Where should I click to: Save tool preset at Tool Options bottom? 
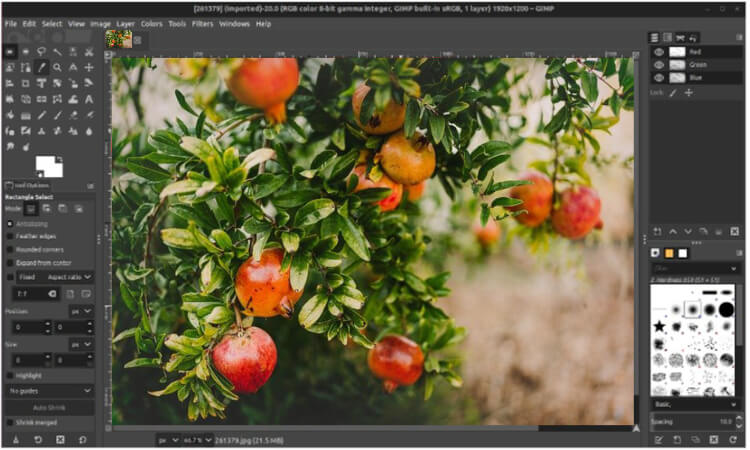point(15,439)
